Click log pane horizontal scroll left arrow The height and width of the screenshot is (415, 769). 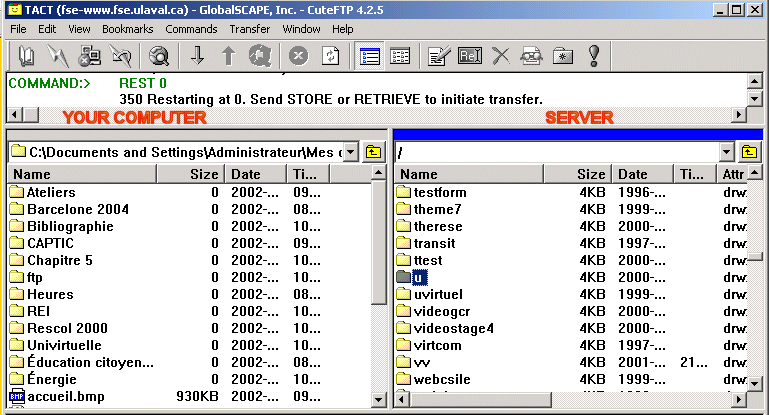coord(15,115)
